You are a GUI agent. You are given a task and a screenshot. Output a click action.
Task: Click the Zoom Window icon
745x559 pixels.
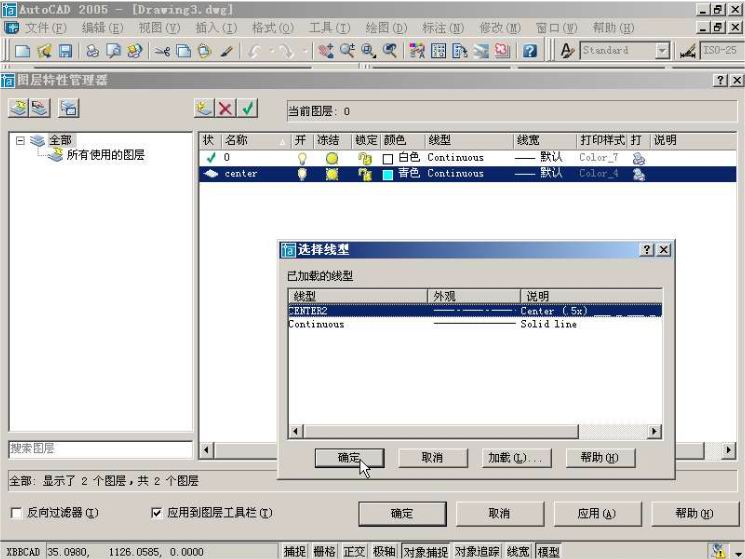pyautogui.click(x=368, y=50)
